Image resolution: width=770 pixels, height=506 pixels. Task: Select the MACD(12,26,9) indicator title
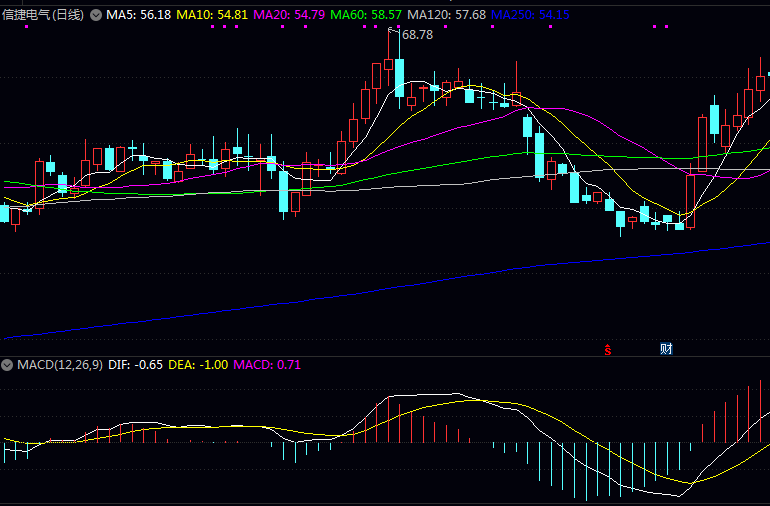click(60, 365)
